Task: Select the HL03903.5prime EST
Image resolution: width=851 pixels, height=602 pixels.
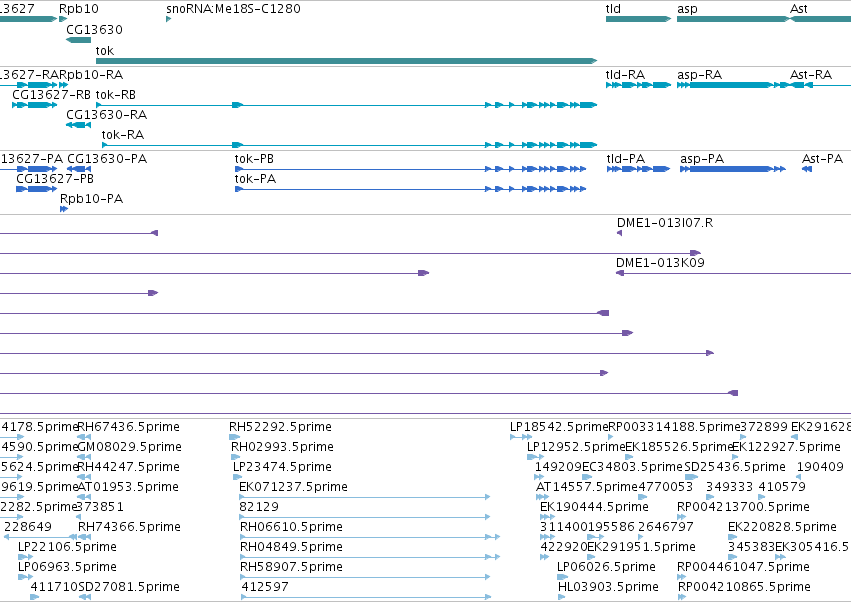Action: (x=561, y=597)
